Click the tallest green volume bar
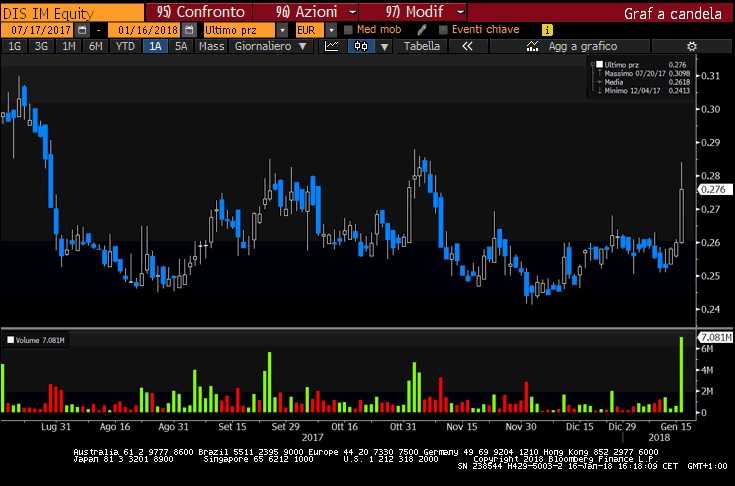Image resolution: width=735 pixels, height=486 pixels. pos(682,374)
